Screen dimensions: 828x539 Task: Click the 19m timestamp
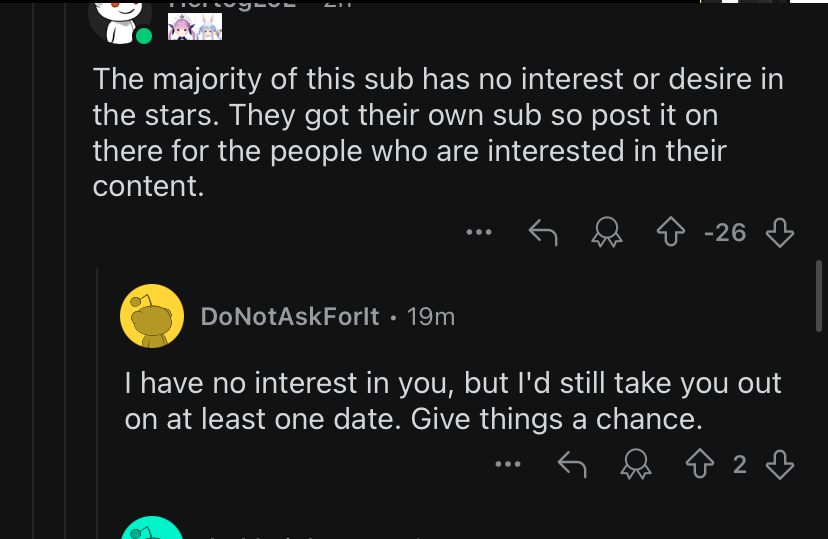tap(431, 317)
